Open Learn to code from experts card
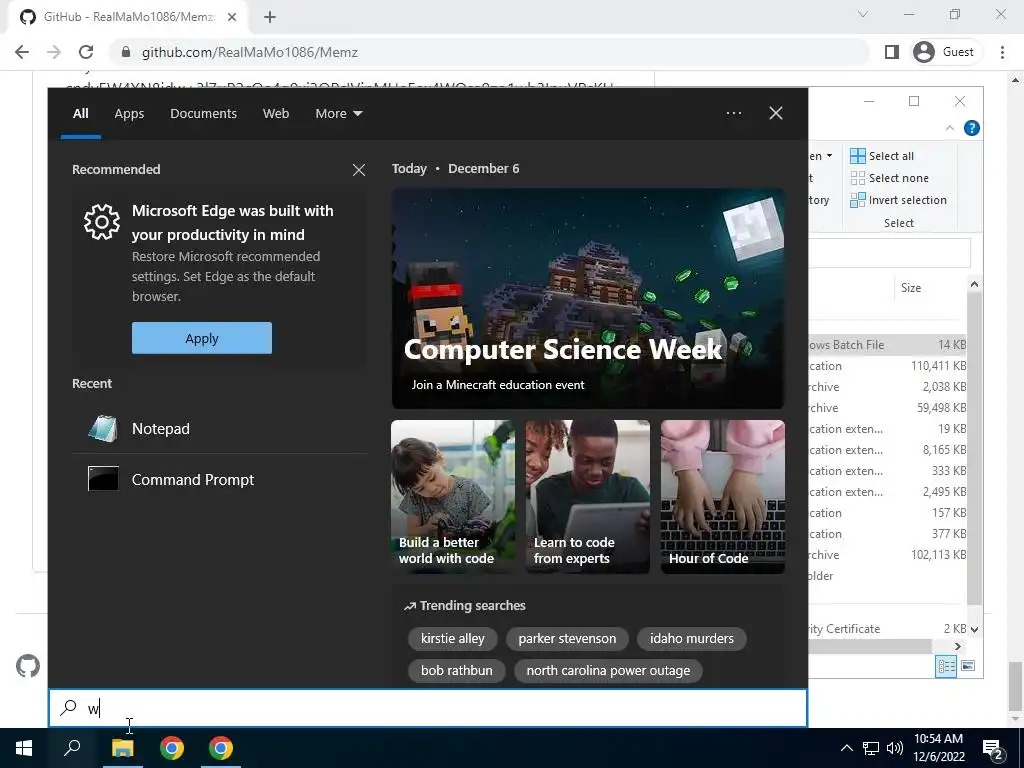The height and width of the screenshot is (768, 1024). [x=588, y=497]
